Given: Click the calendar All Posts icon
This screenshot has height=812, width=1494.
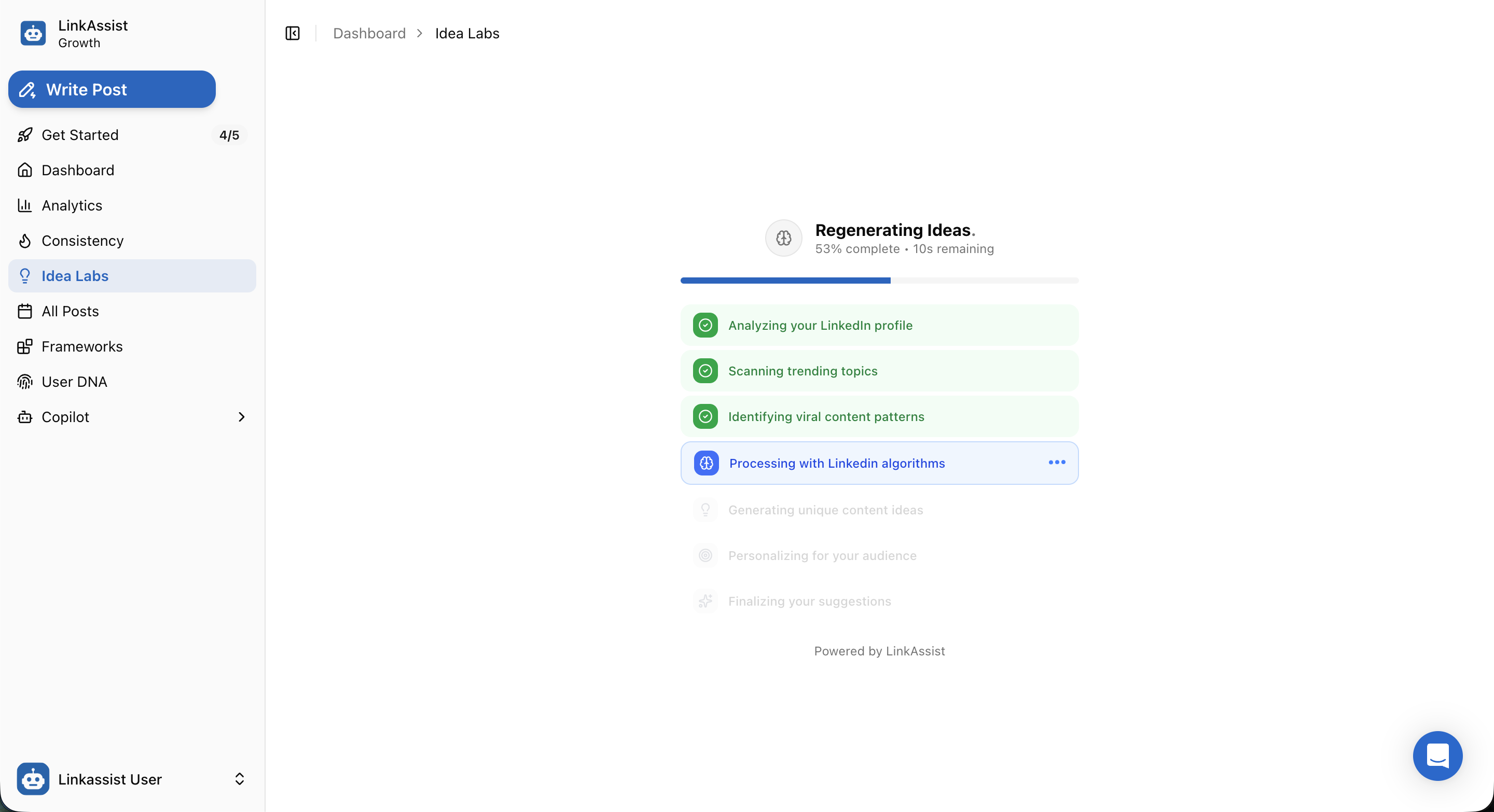Looking at the screenshot, I should click(25, 311).
